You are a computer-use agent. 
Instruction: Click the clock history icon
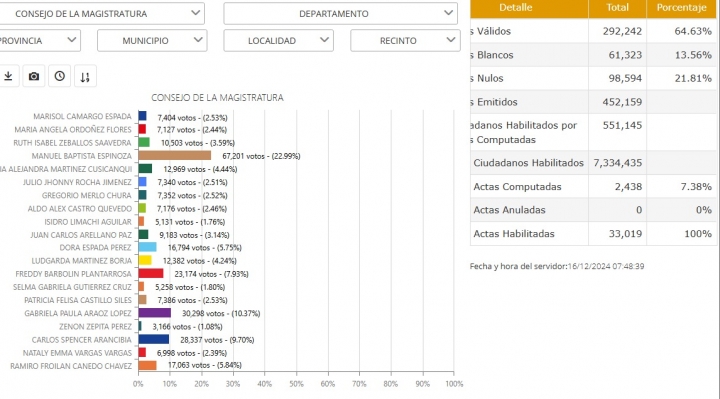[x=60, y=76]
